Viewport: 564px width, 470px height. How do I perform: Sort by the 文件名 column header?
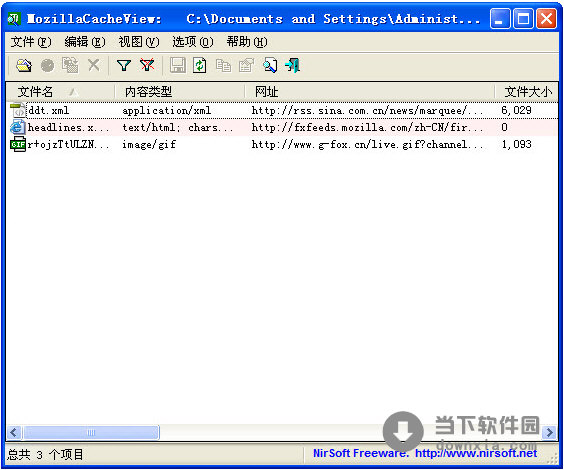[x=60, y=92]
